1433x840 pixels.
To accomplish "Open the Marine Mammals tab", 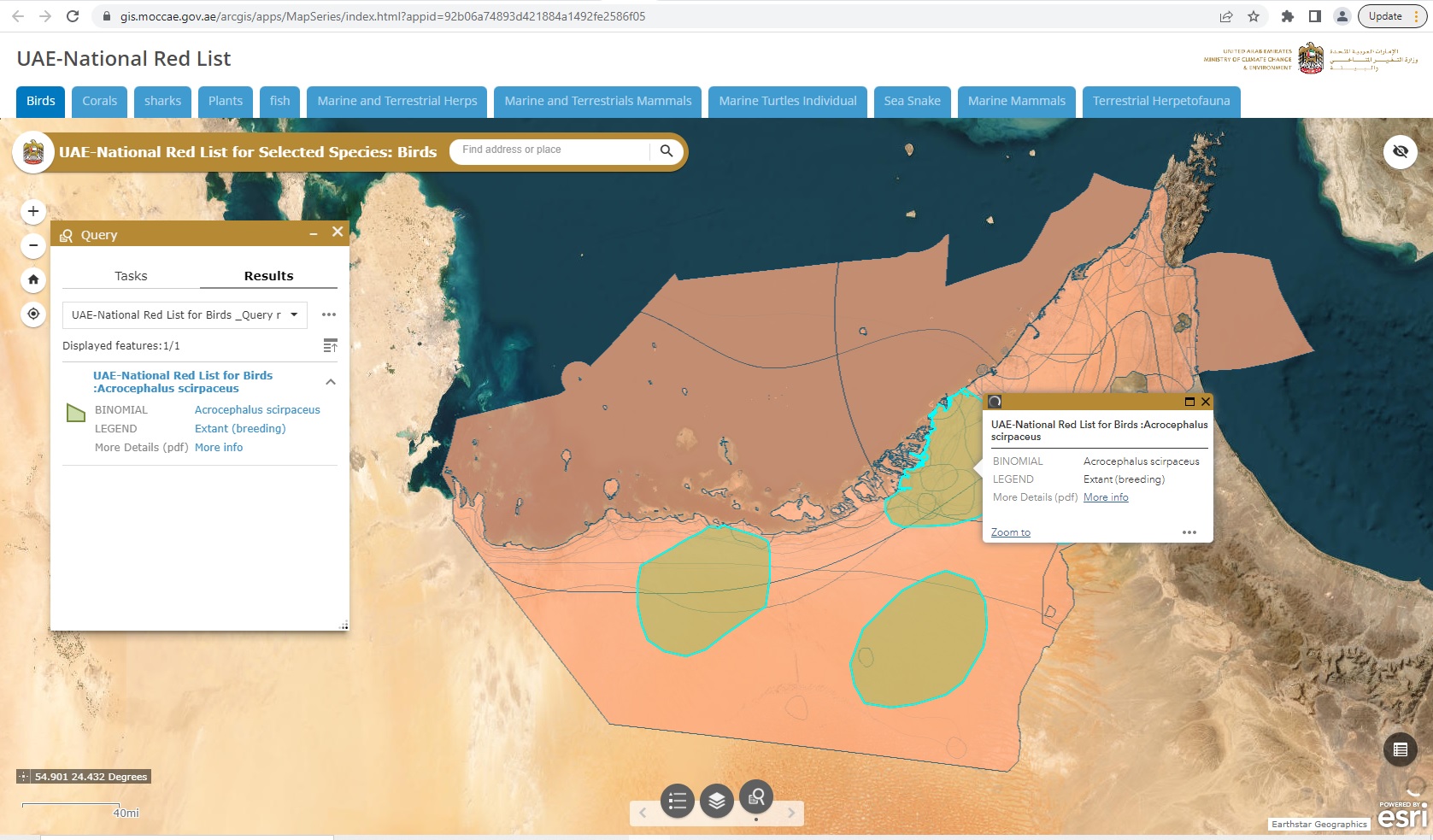I will [1017, 101].
